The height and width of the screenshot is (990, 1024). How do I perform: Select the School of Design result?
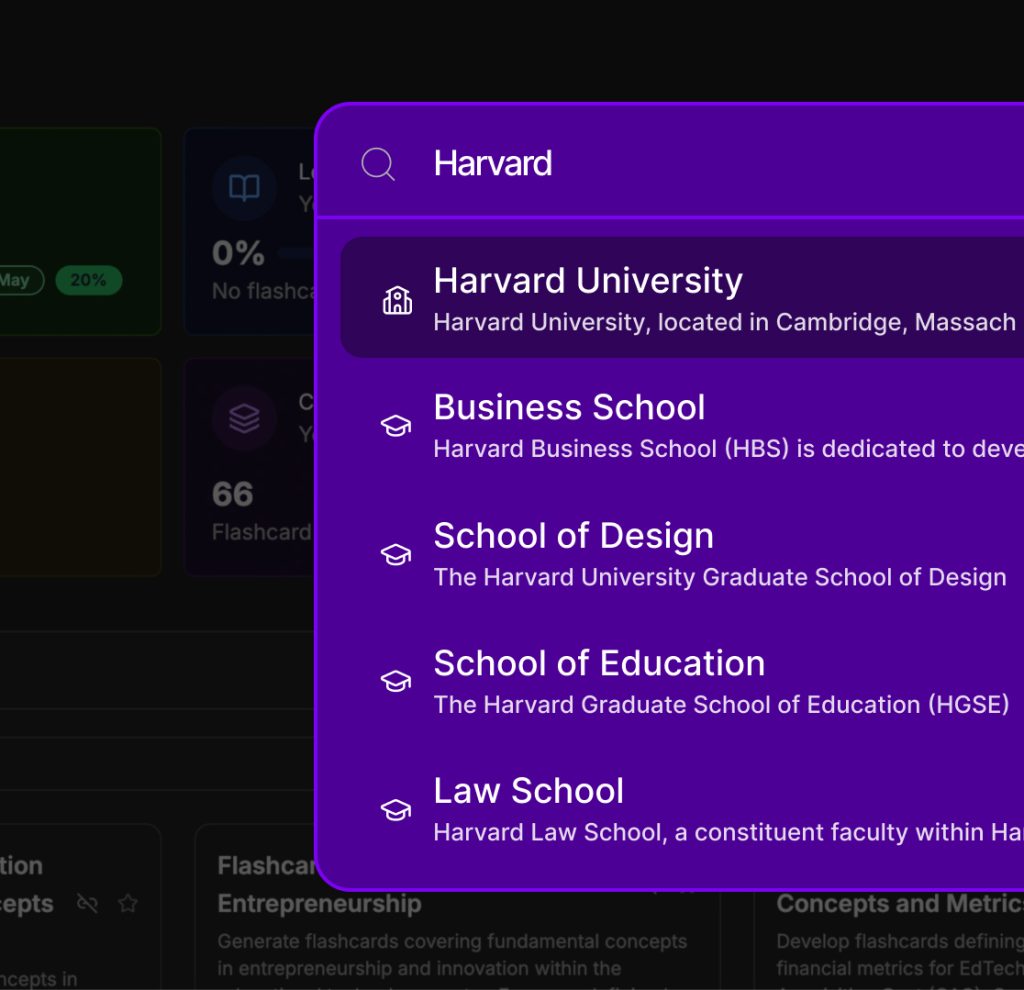click(x=682, y=553)
